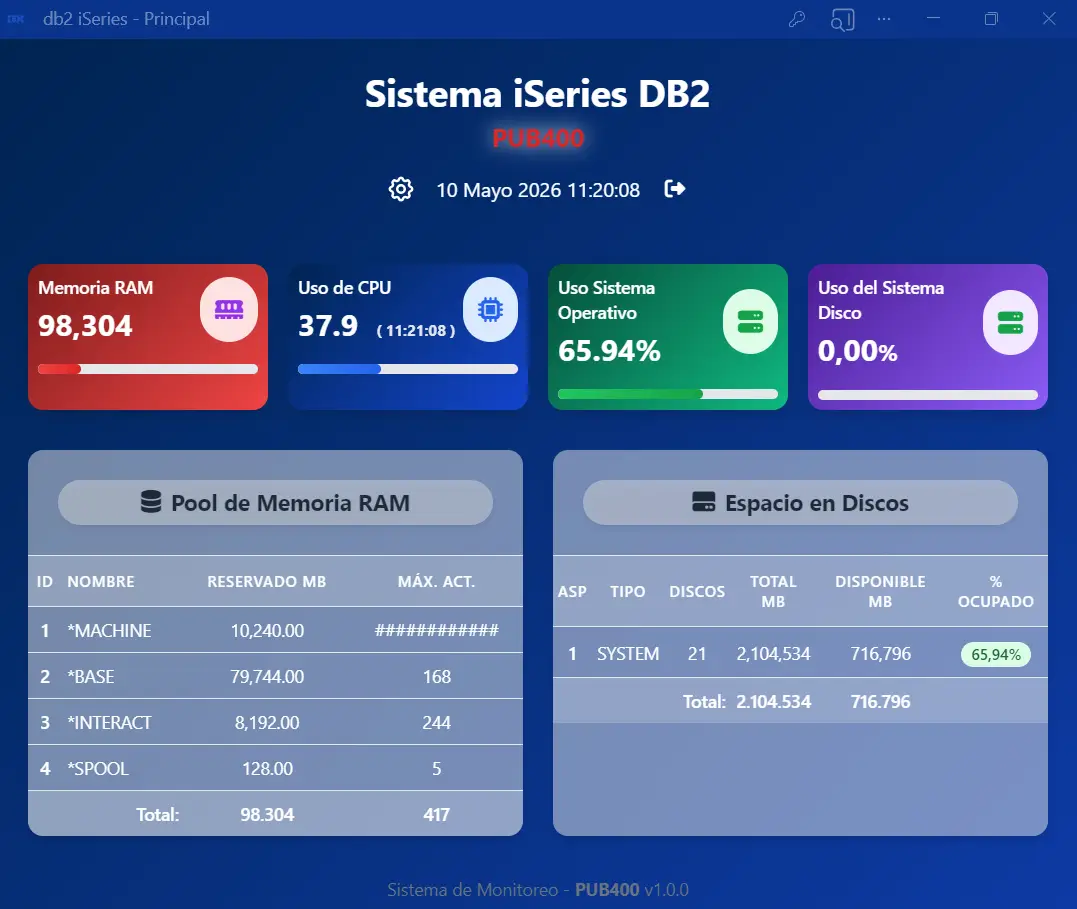Image resolution: width=1077 pixels, height=909 pixels.
Task: Maximize the db2 iSeries window
Action: pos(991,19)
